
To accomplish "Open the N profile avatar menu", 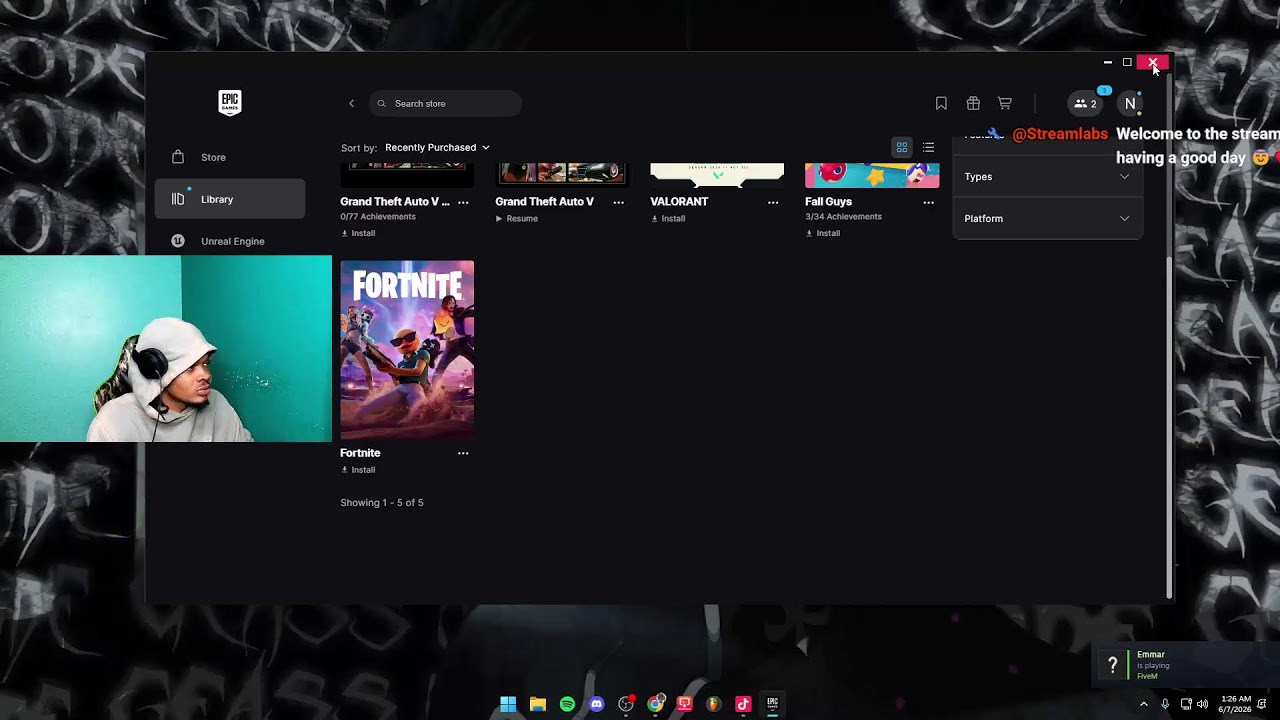I will (1130, 103).
